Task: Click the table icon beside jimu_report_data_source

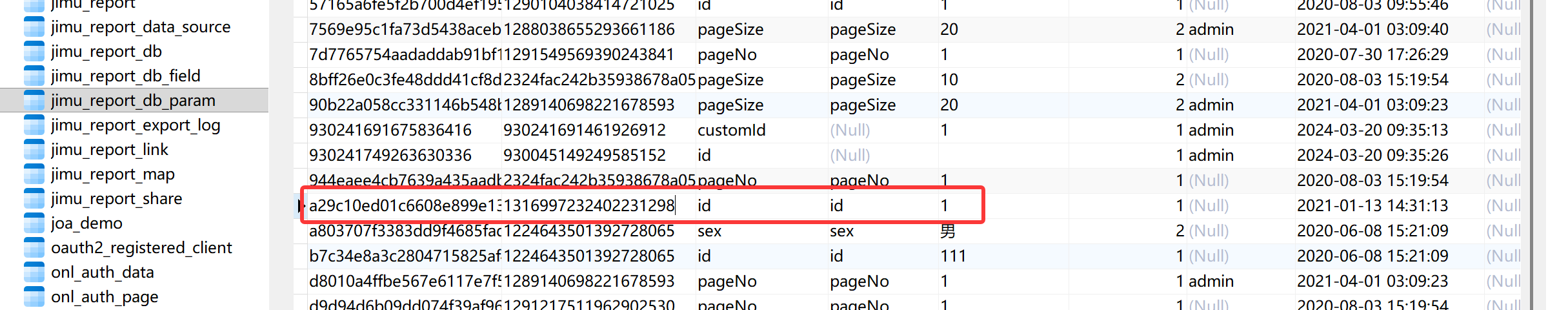Action: pyautogui.click(x=34, y=27)
